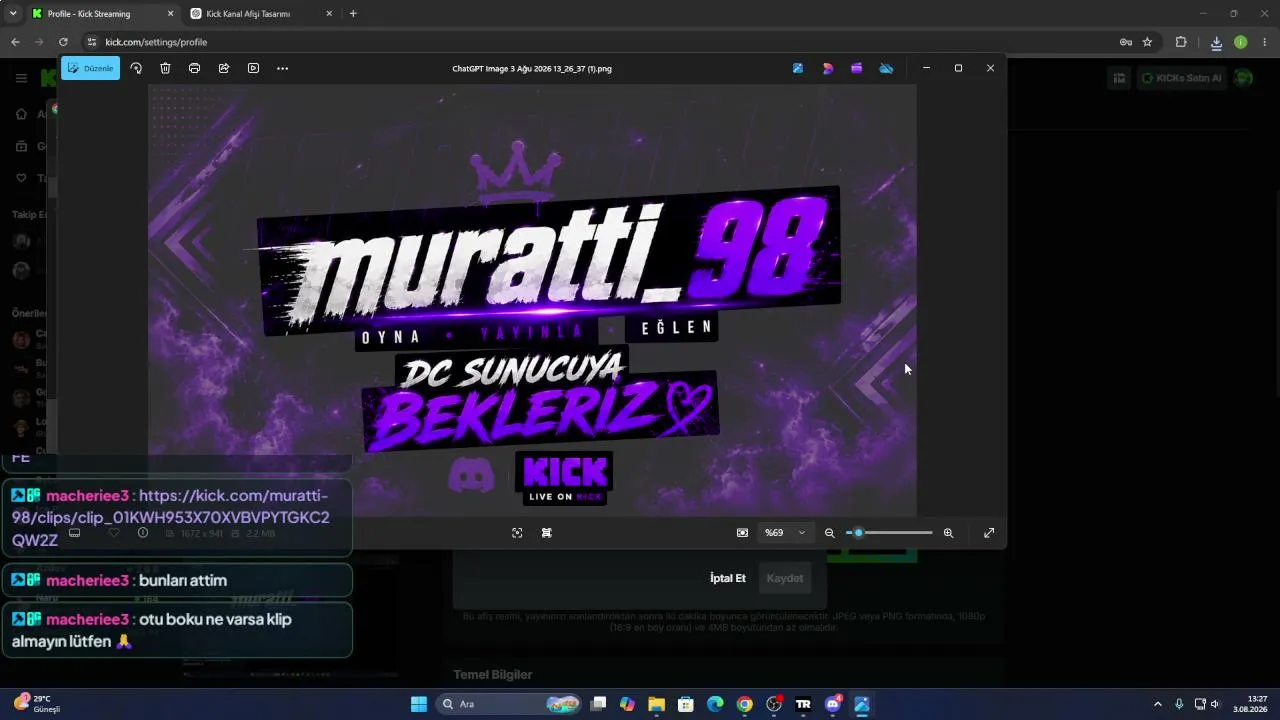
Task: Open Google Chrome from the taskbar
Action: (x=744, y=704)
